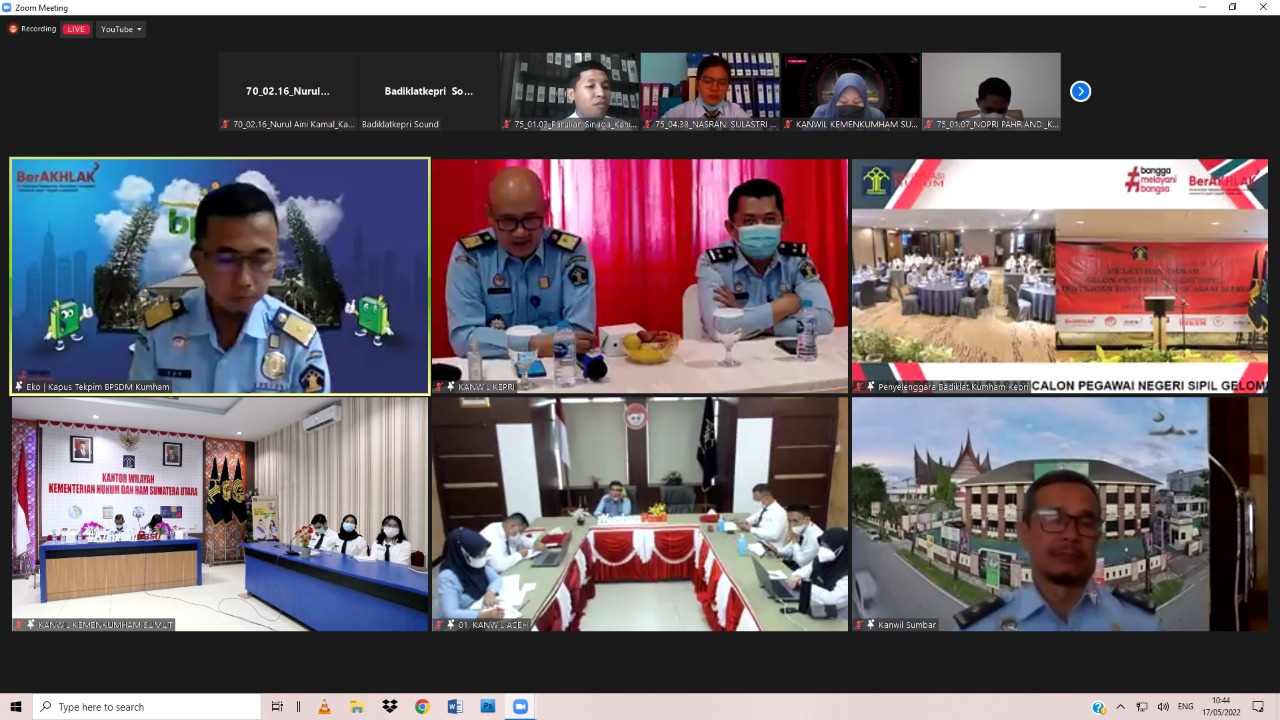The height and width of the screenshot is (720, 1280).
Task: Open Microsoft Word from the taskbar
Action: 455,707
